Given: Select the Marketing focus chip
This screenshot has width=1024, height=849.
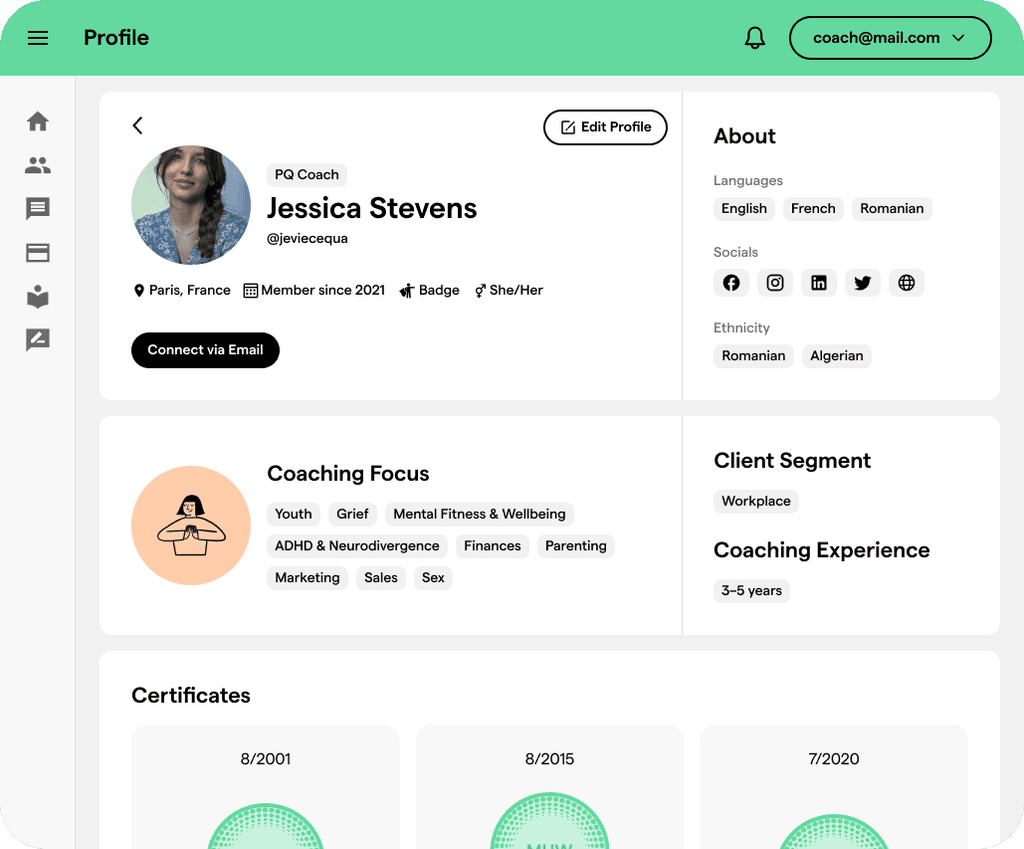Looking at the screenshot, I should click(x=307, y=578).
